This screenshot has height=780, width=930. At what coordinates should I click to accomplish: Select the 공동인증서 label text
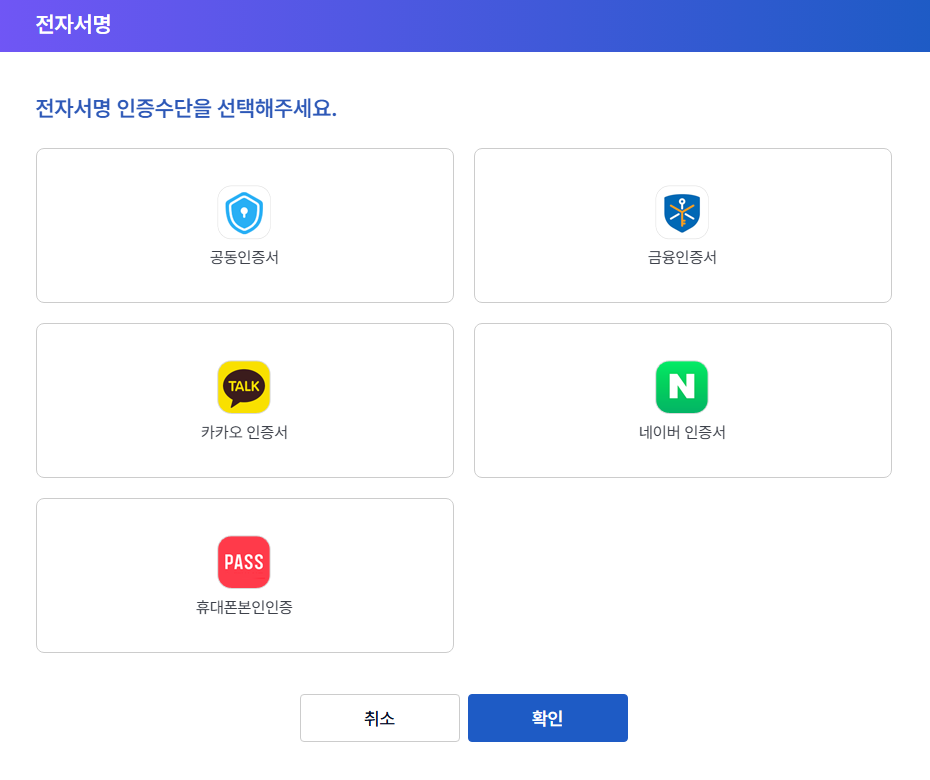click(244, 257)
